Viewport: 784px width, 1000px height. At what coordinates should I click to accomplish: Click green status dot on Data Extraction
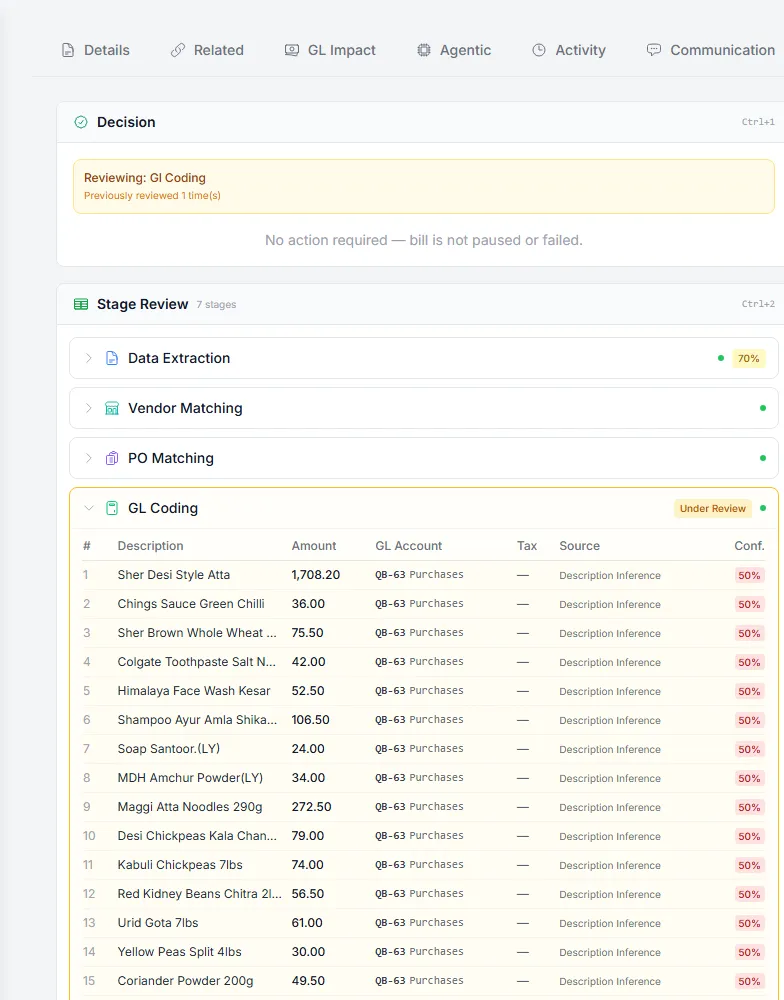coord(721,358)
